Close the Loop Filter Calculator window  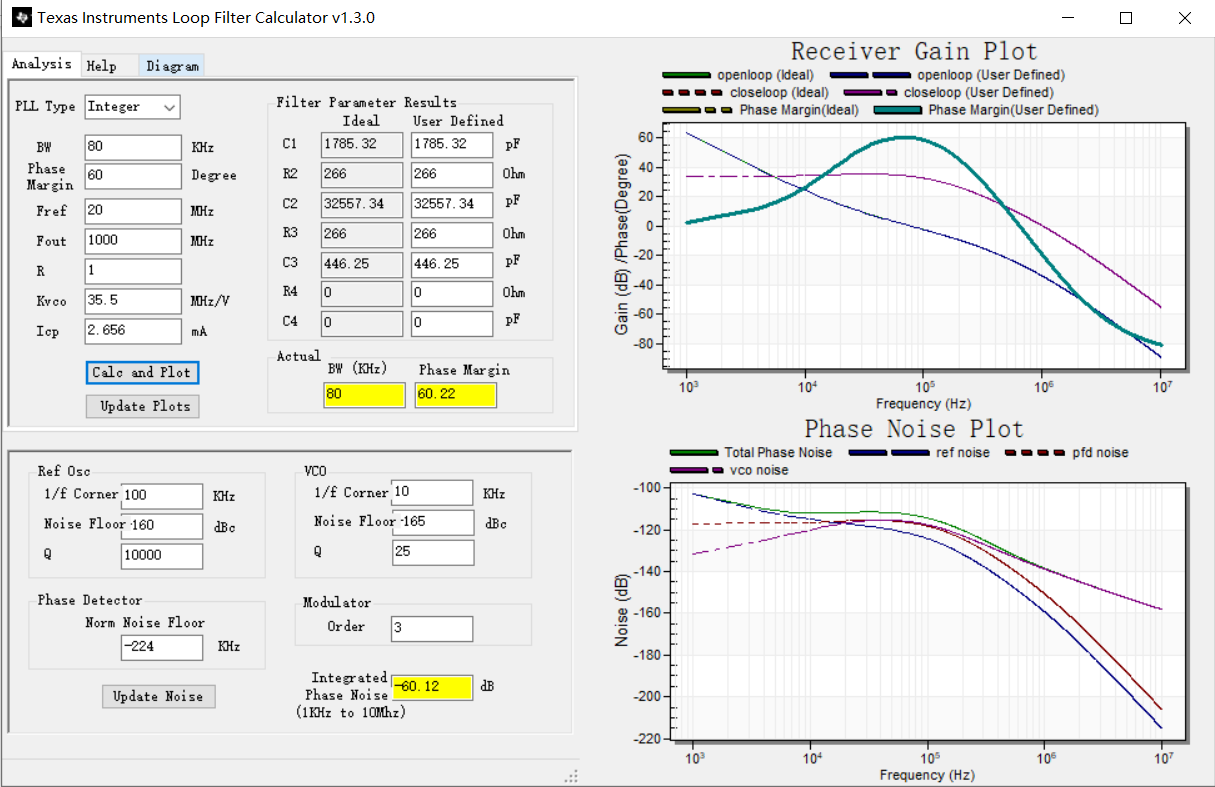click(1185, 18)
